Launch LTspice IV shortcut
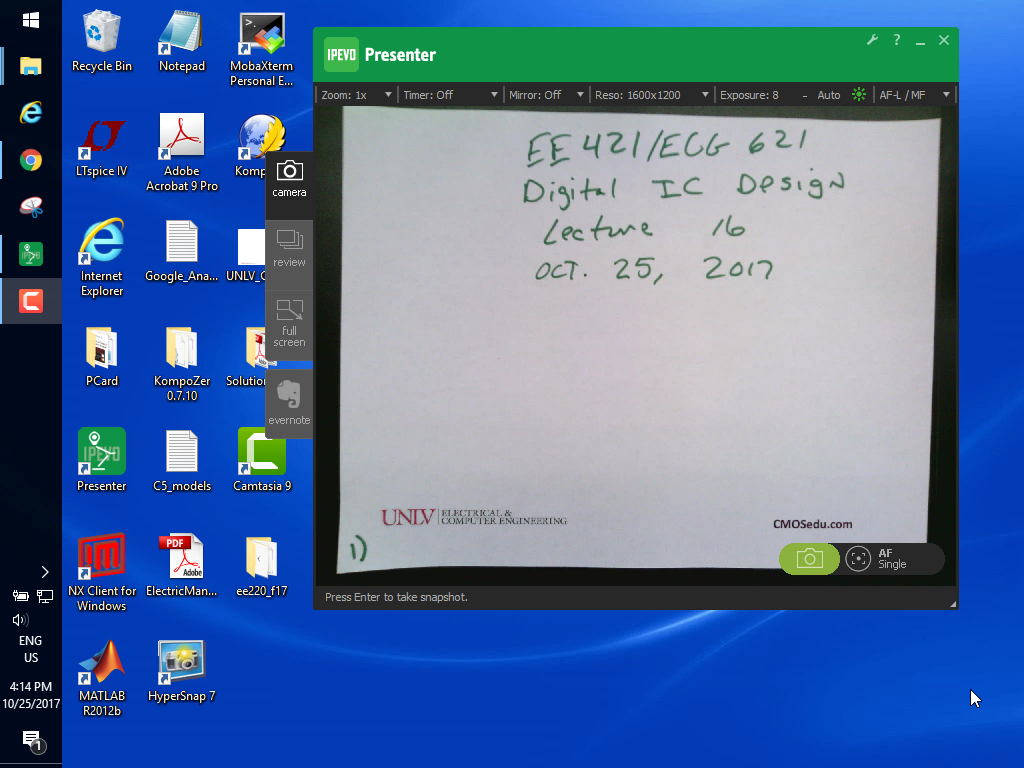Viewport: 1024px width, 768px height. [102, 147]
